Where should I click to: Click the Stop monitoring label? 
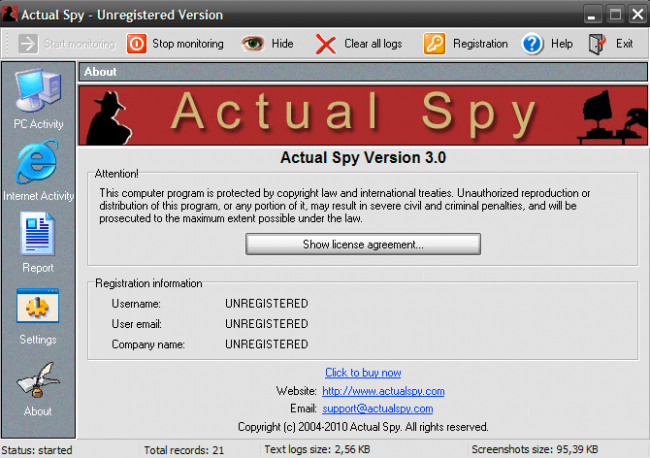(188, 44)
